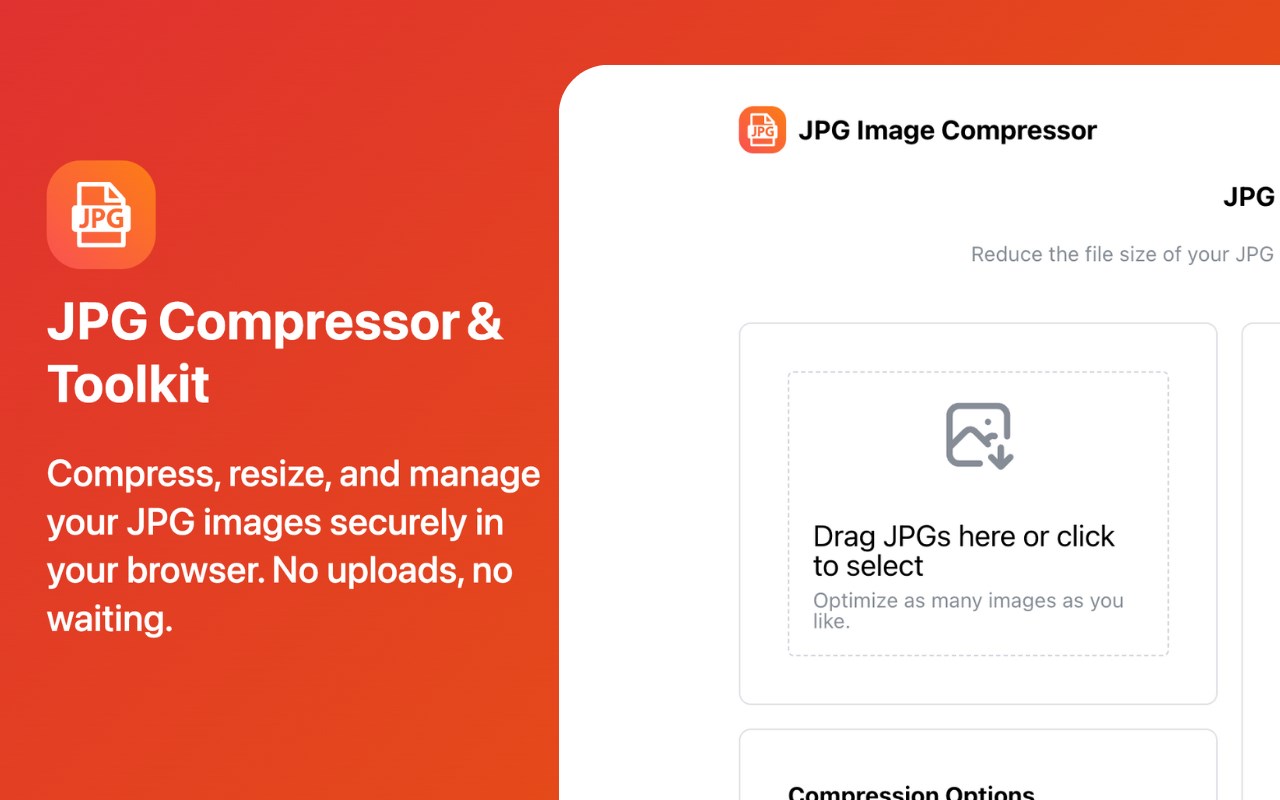
Task: Click the Compression Options card's top border area
Action: (978, 737)
